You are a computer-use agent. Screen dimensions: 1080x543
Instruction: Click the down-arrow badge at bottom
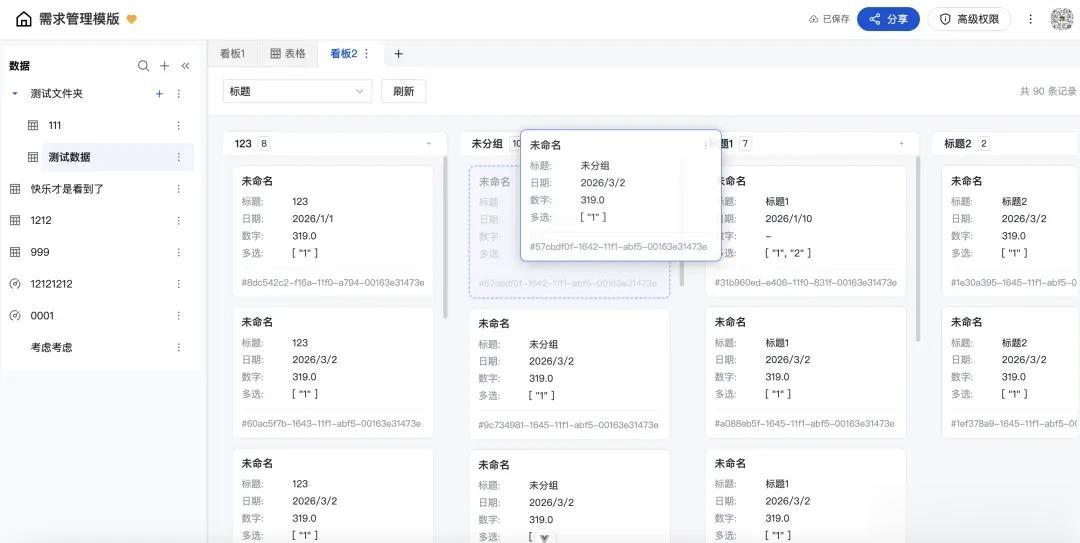point(544,538)
